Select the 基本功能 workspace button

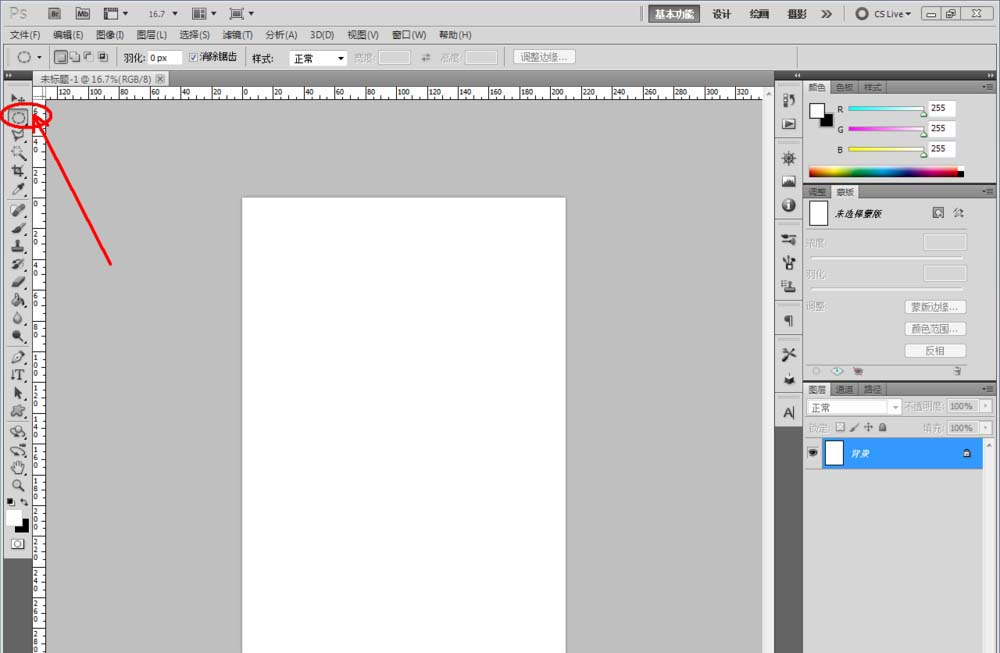coord(674,14)
